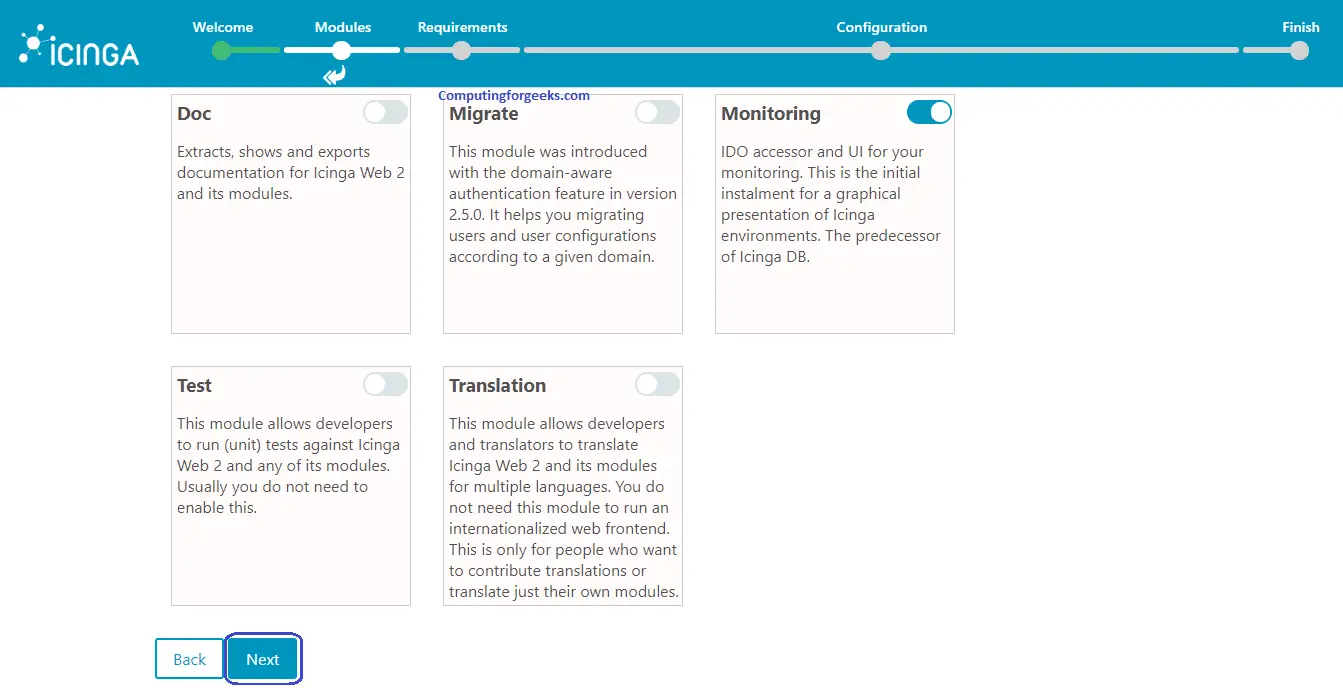Screen dimensions: 1343x695
Task: Enable the Migrate module toggle
Action: pyautogui.click(x=657, y=112)
